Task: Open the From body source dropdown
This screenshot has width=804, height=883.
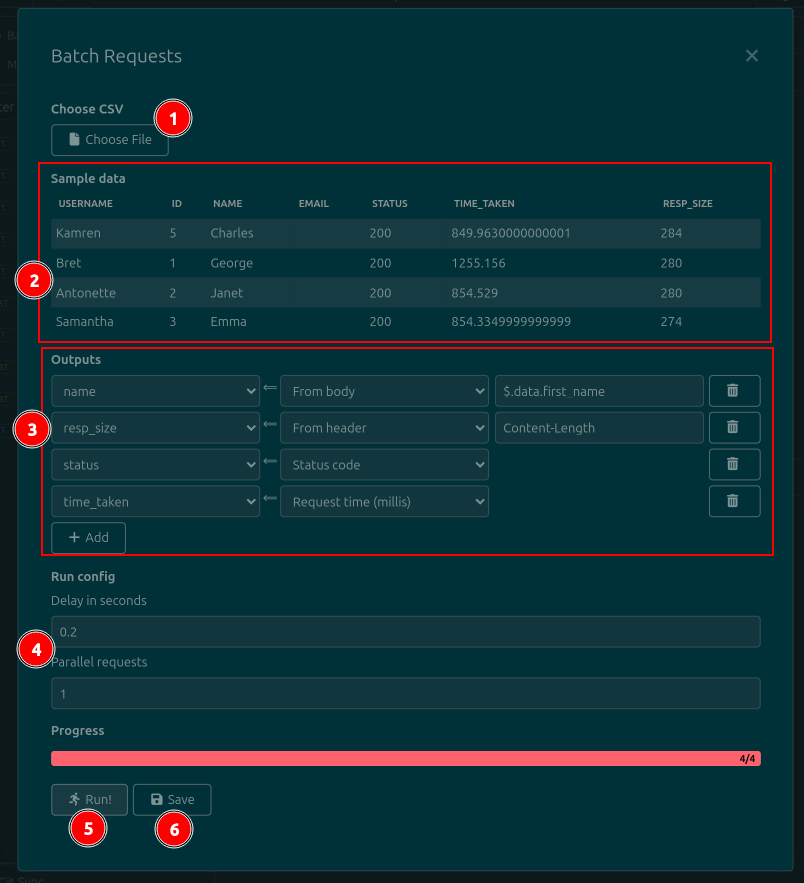Action: 384,391
